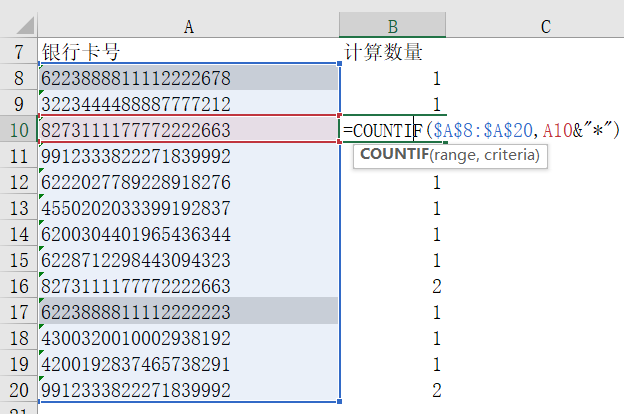Select cell B18 showing count 1

click(x=392, y=337)
